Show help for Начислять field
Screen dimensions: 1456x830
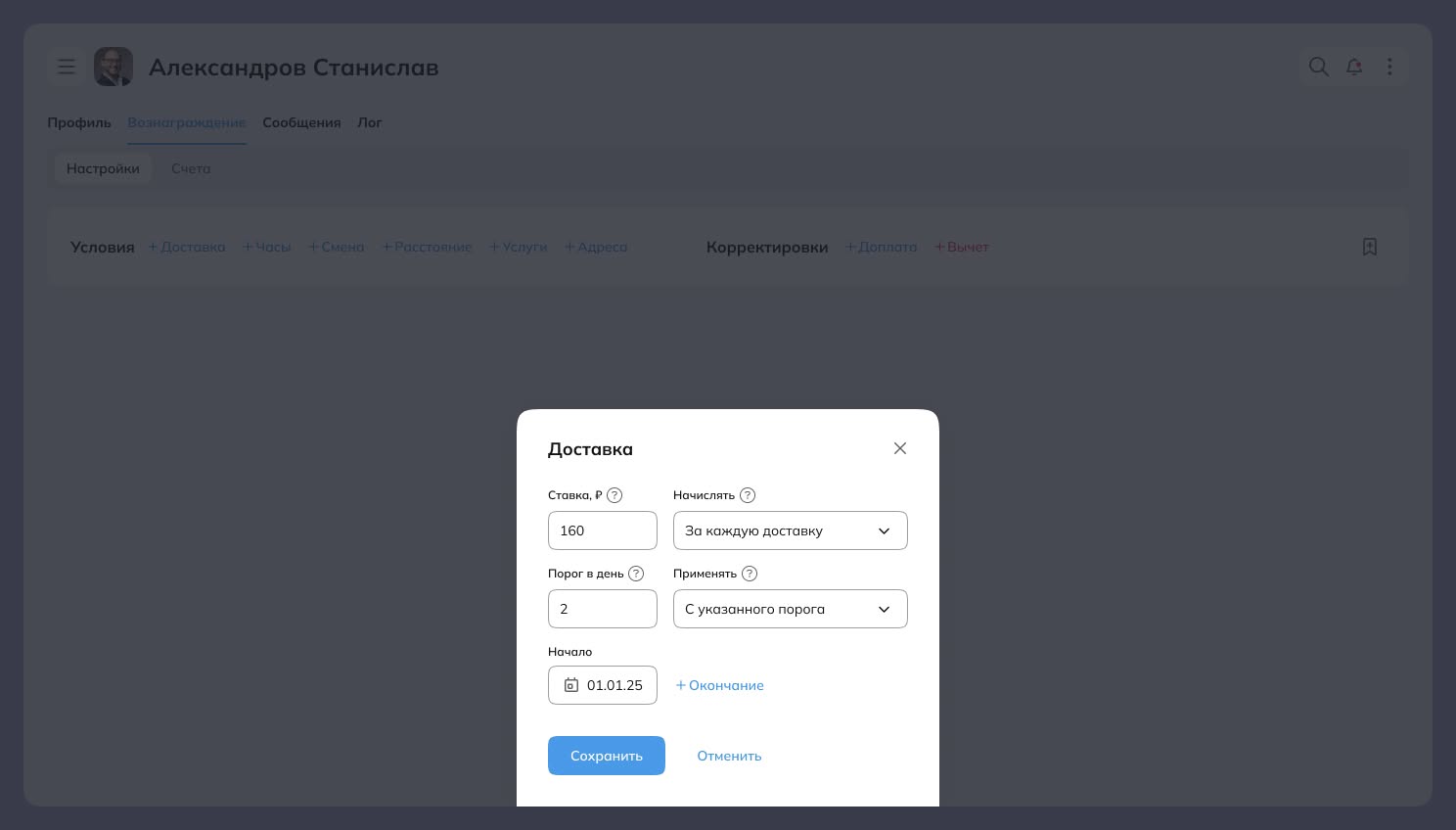point(748,495)
